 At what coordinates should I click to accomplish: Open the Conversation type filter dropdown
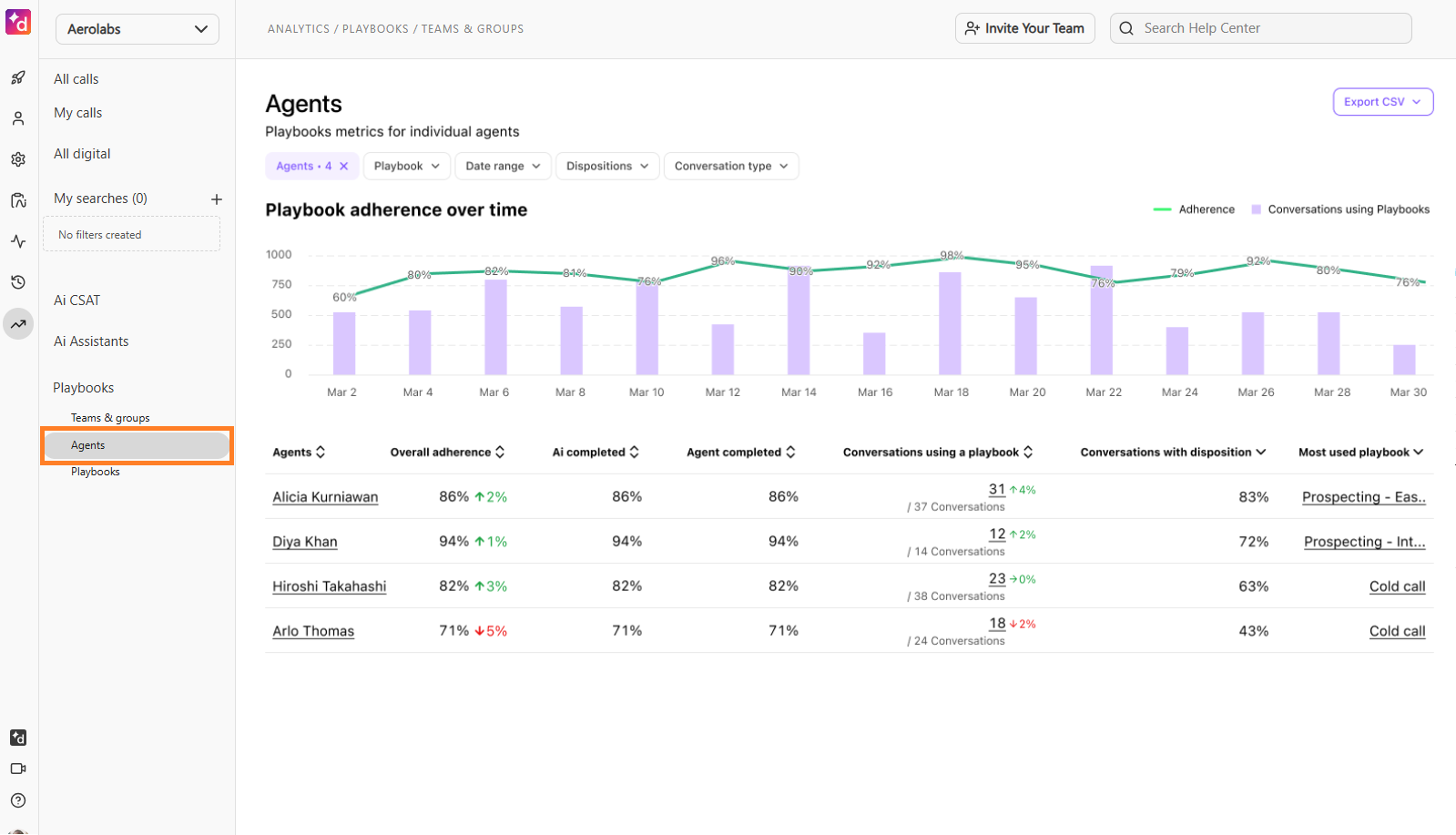pyautogui.click(x=731, y=166)
